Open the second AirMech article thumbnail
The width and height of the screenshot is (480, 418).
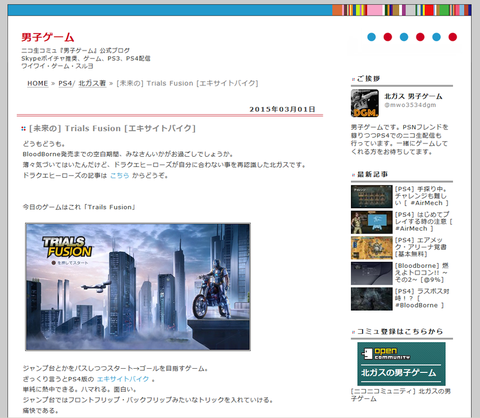coord(372,222)
